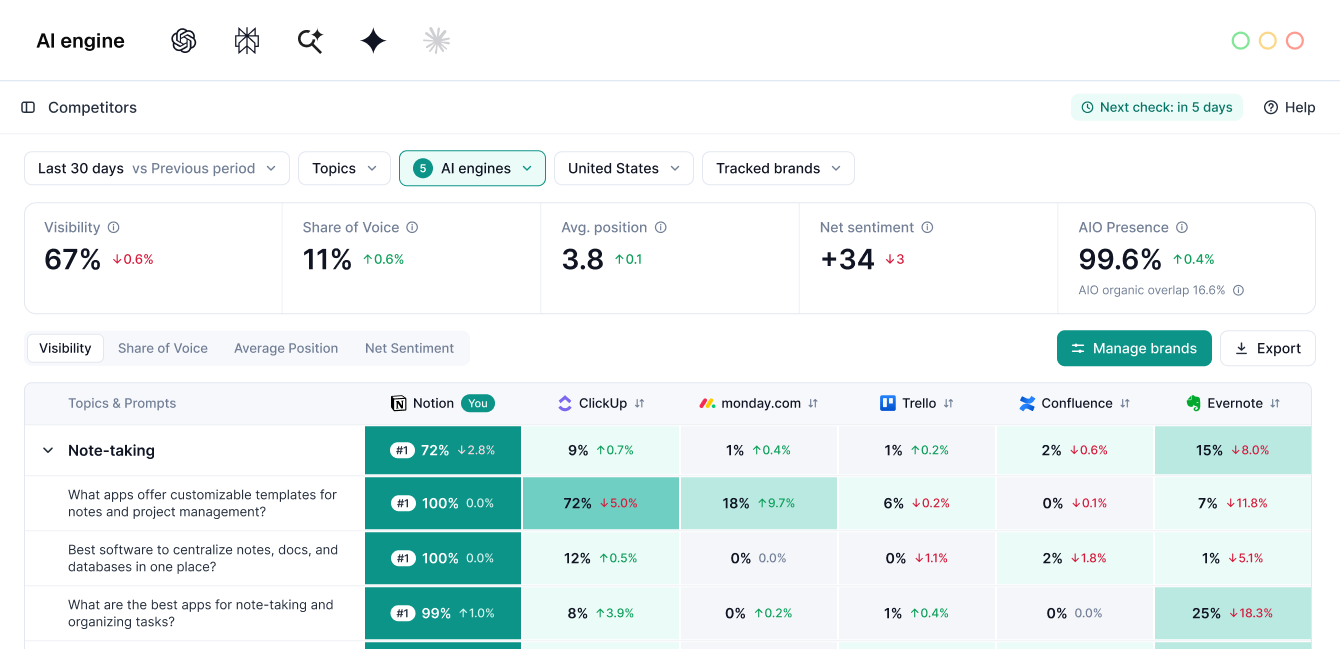
Task: Sort by Trello column arrows
Action: (x=948, y=404)
